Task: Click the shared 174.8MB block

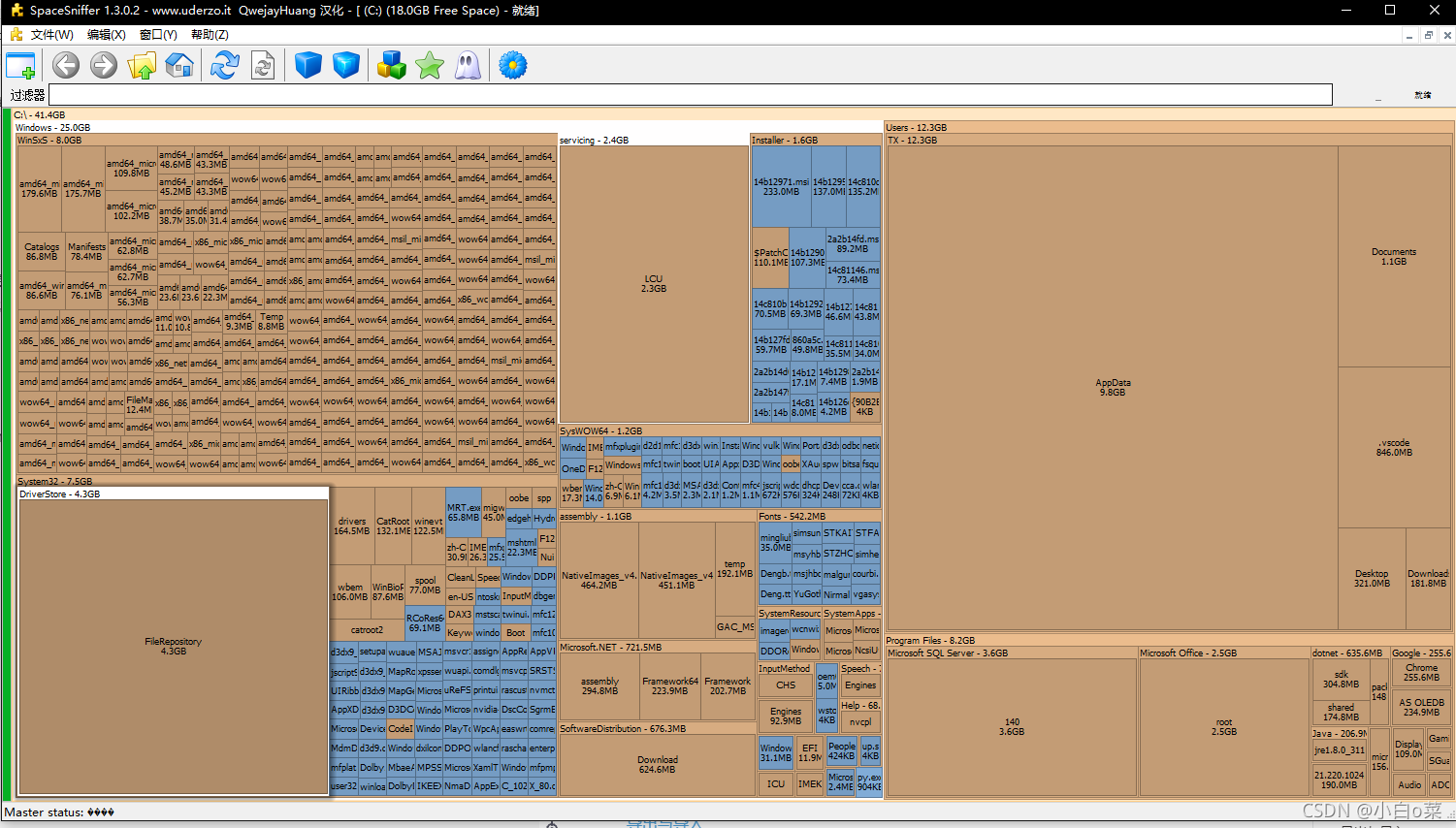Action: [1341, 712]
